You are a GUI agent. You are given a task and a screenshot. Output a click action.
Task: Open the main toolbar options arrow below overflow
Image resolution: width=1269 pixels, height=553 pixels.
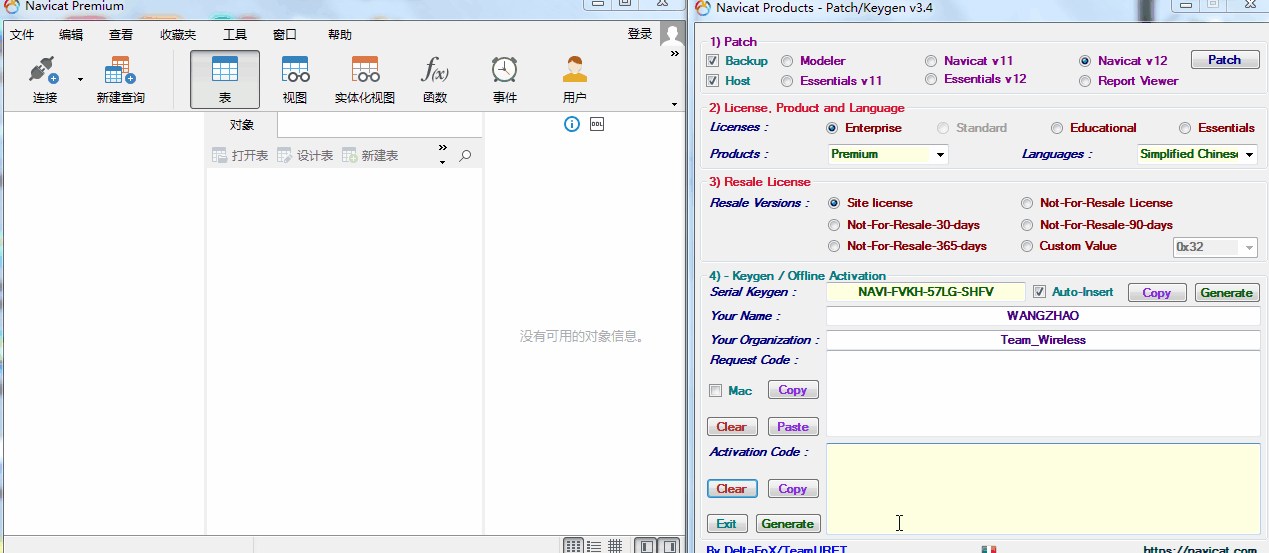click(x=674, y=103)
